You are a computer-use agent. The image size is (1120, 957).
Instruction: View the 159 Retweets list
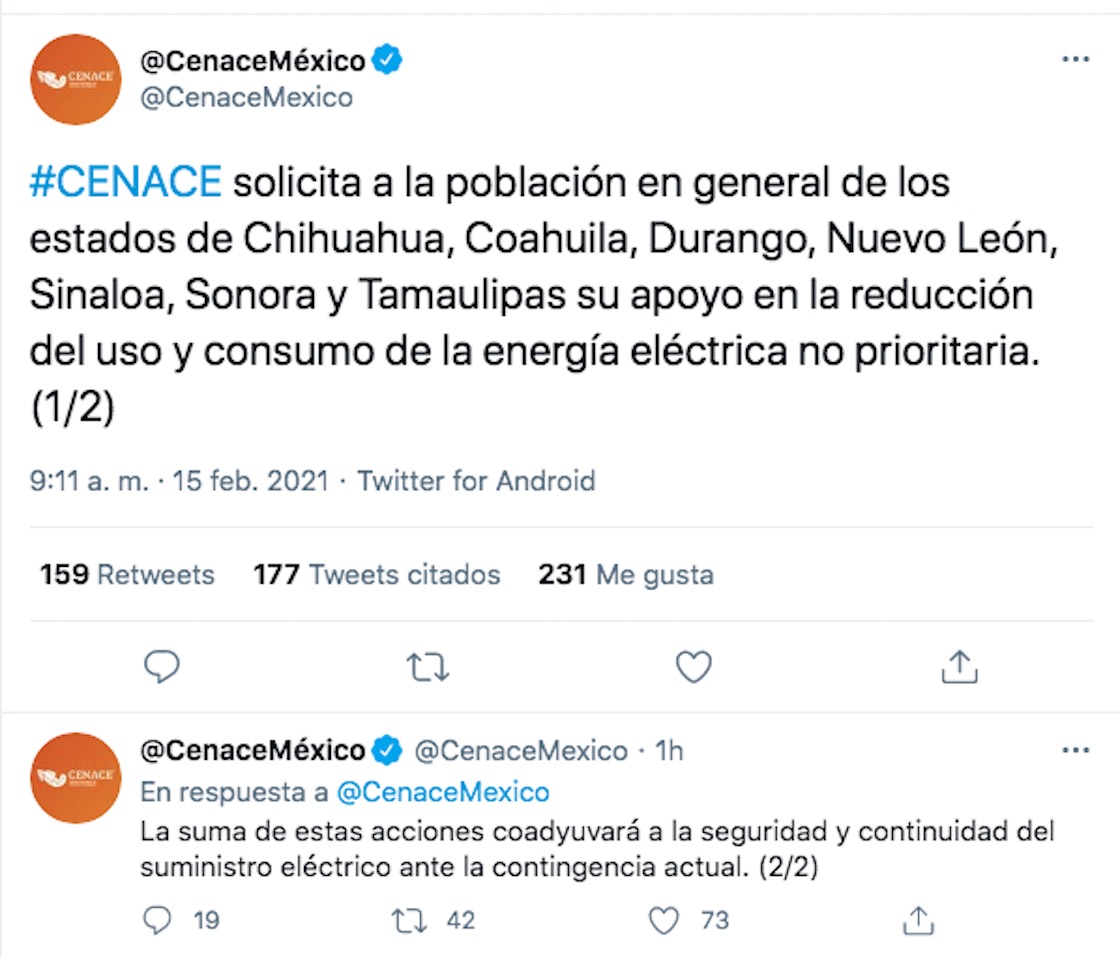(127, 575)
